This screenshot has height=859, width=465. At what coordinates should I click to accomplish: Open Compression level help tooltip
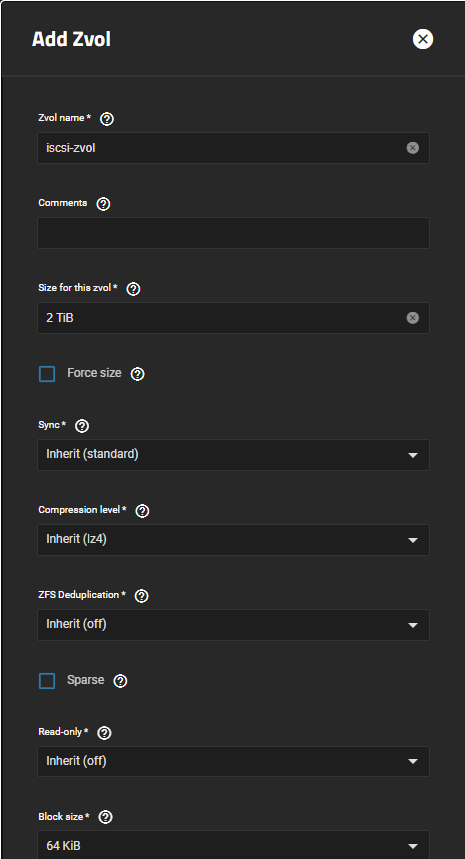point(142,511)
